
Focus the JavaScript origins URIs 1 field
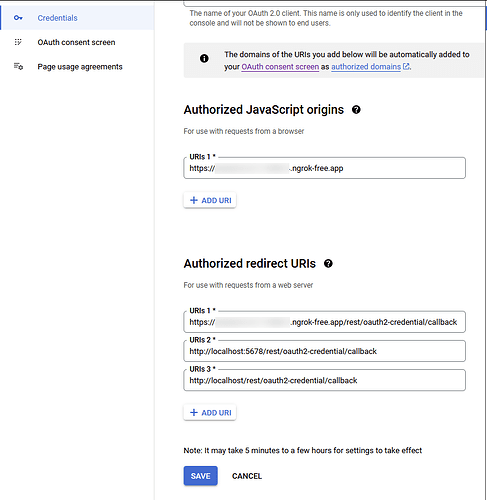324,168
